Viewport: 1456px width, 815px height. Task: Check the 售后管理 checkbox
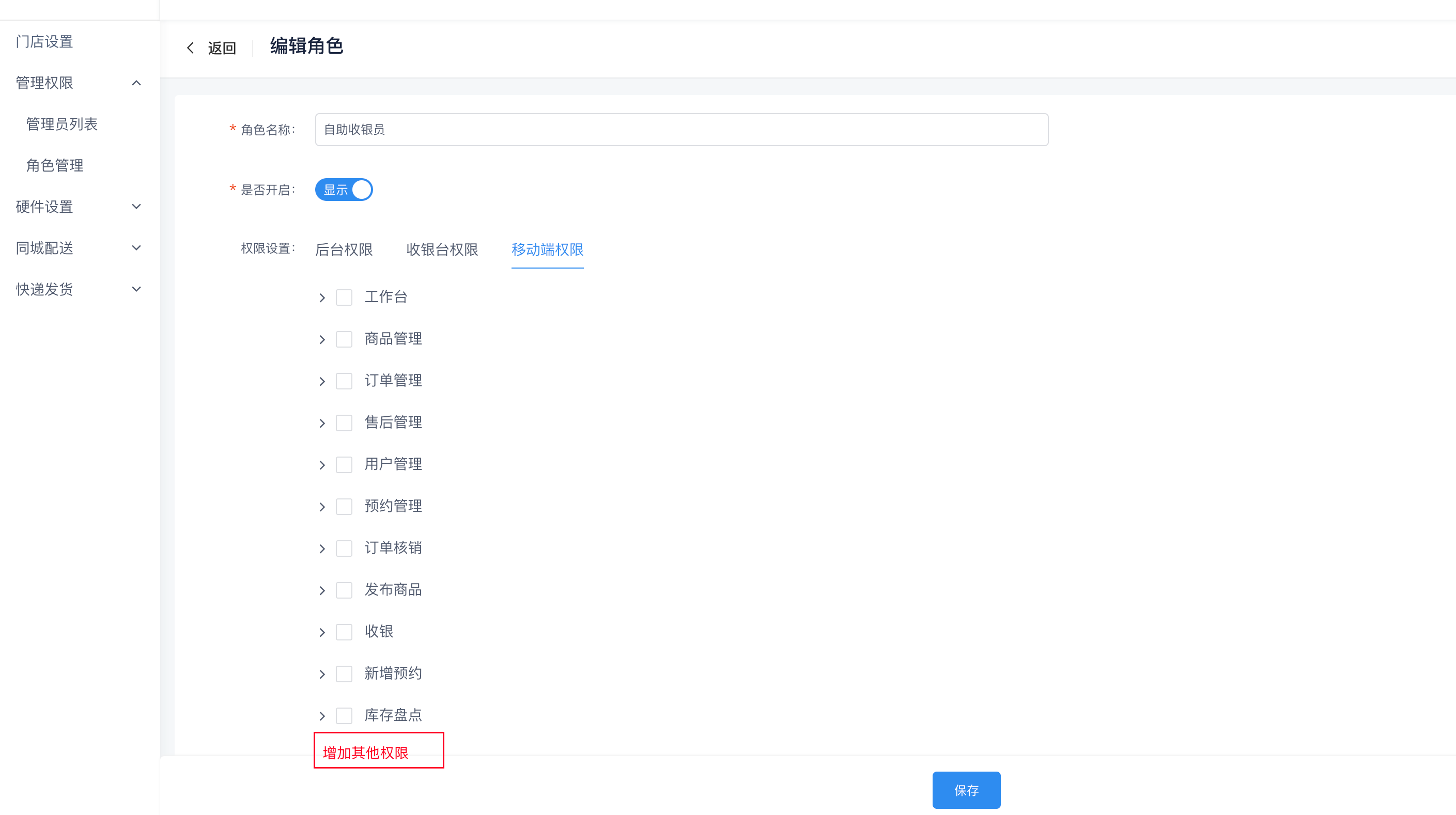tap(344, 423)
